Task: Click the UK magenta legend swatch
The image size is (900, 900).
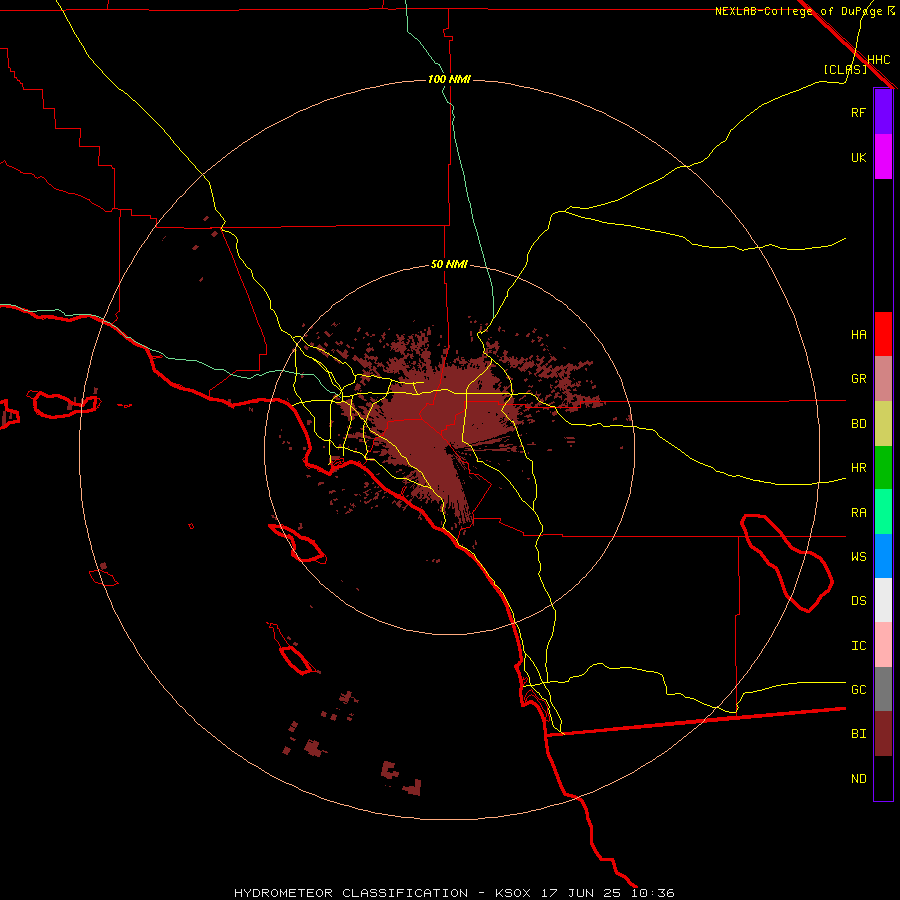Action: pyautogui.click(x=883, y=157)
